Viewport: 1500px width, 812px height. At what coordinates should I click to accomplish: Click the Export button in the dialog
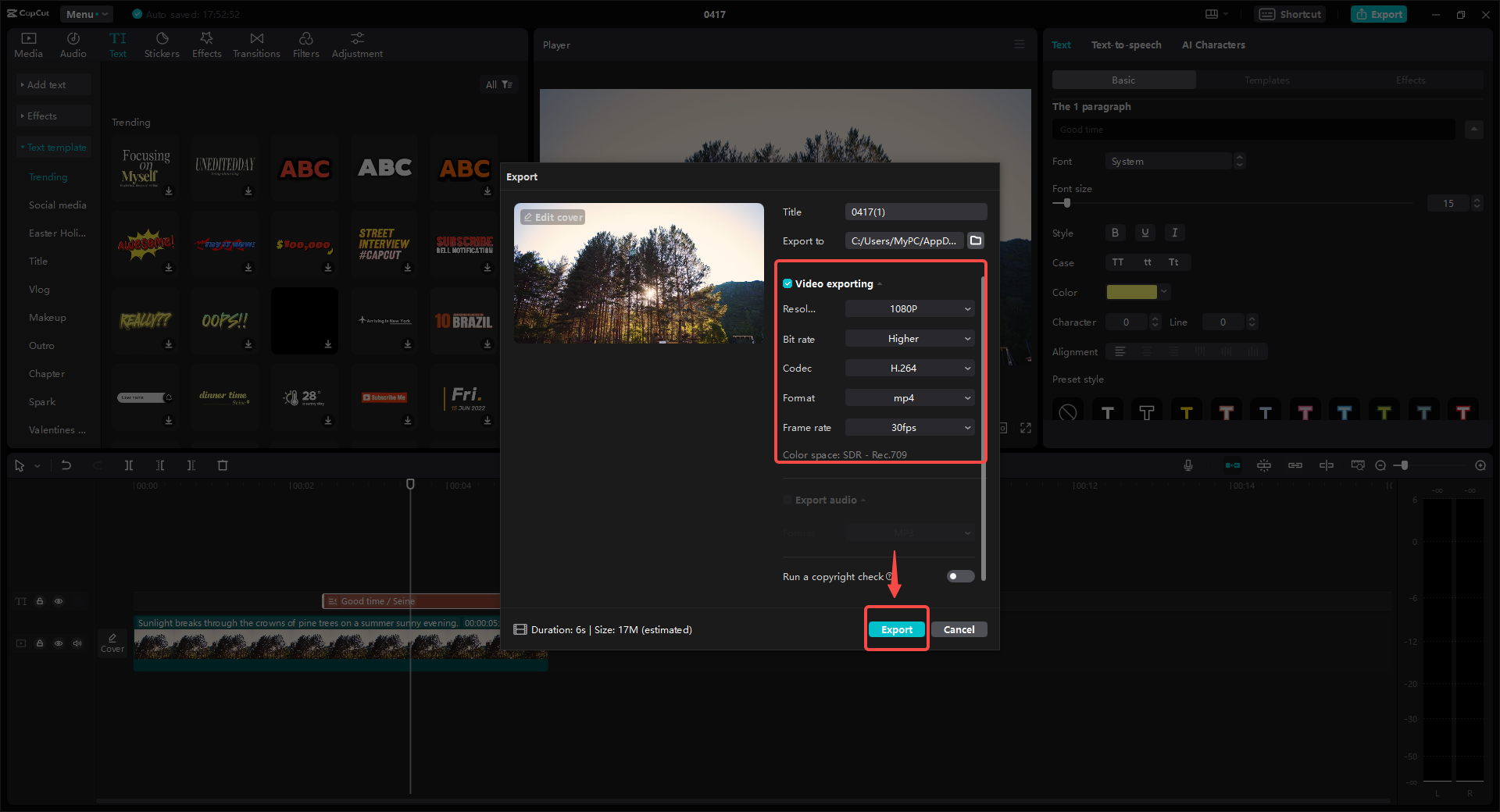coord(896,629)
